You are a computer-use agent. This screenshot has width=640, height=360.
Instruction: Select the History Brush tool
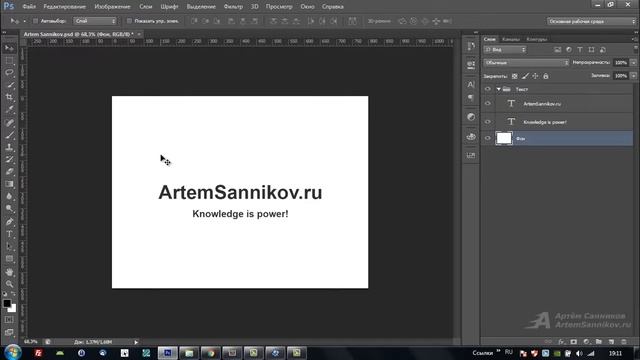point(9,160)
